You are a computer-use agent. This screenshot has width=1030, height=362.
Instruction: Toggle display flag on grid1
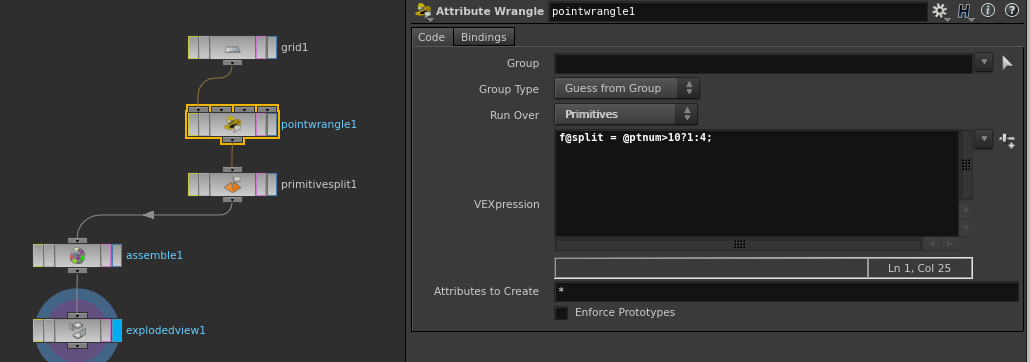coord(272,48)
